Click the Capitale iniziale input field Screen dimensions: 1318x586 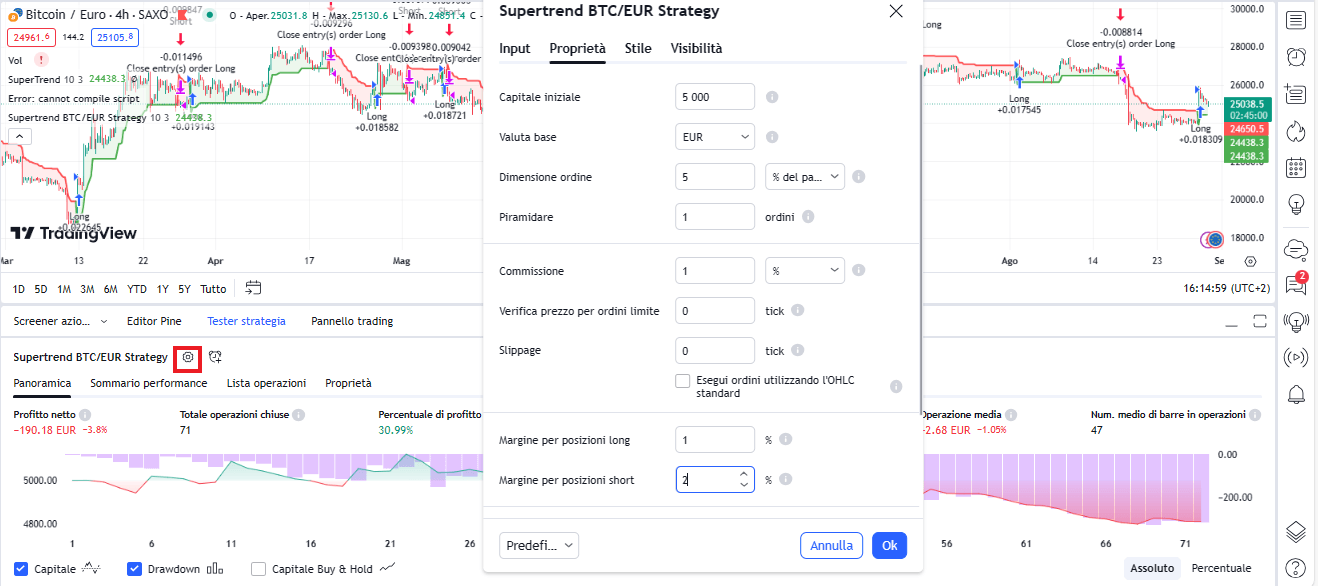[715, 97]
